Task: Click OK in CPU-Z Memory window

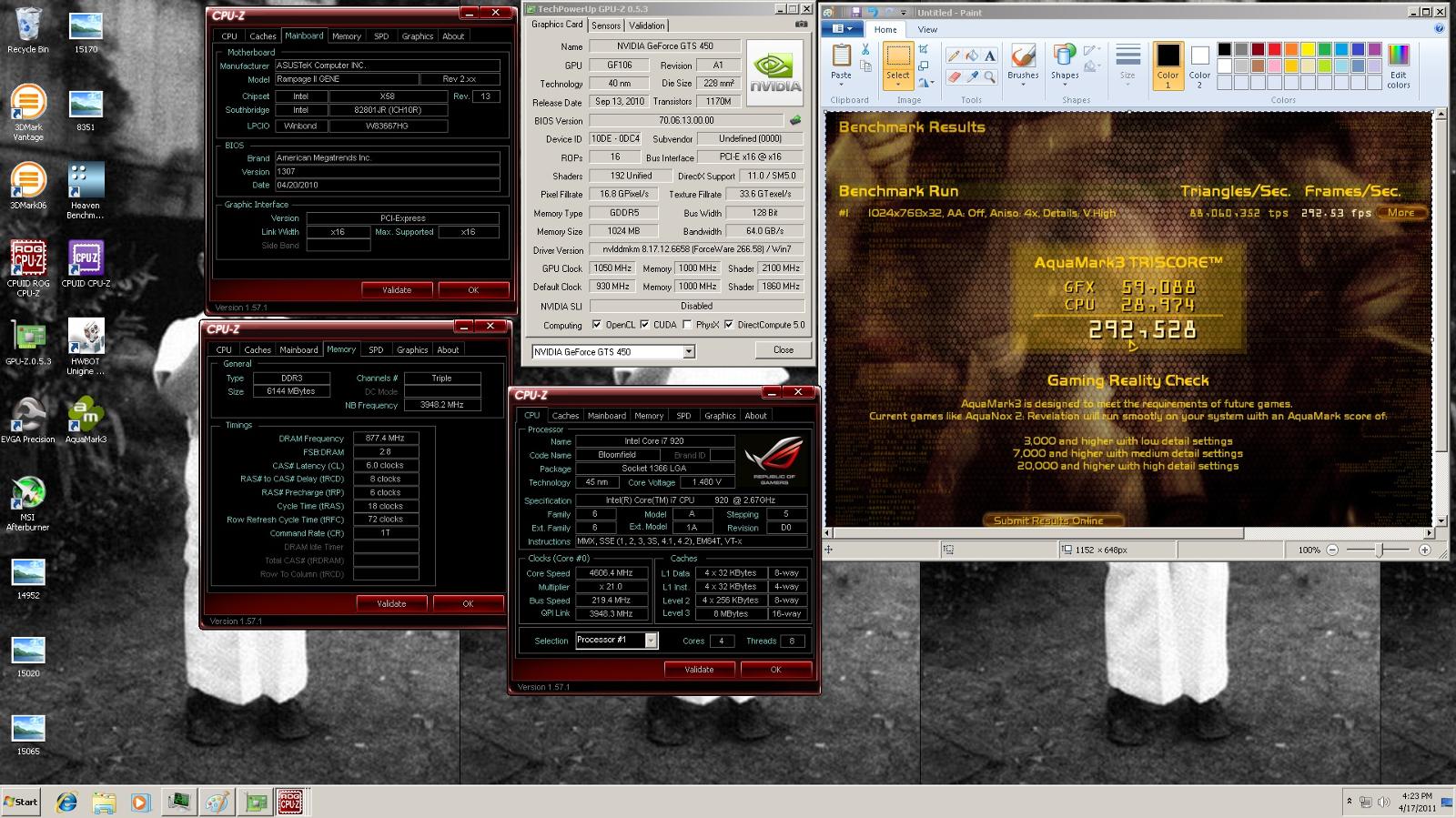Action: (468, 603)
